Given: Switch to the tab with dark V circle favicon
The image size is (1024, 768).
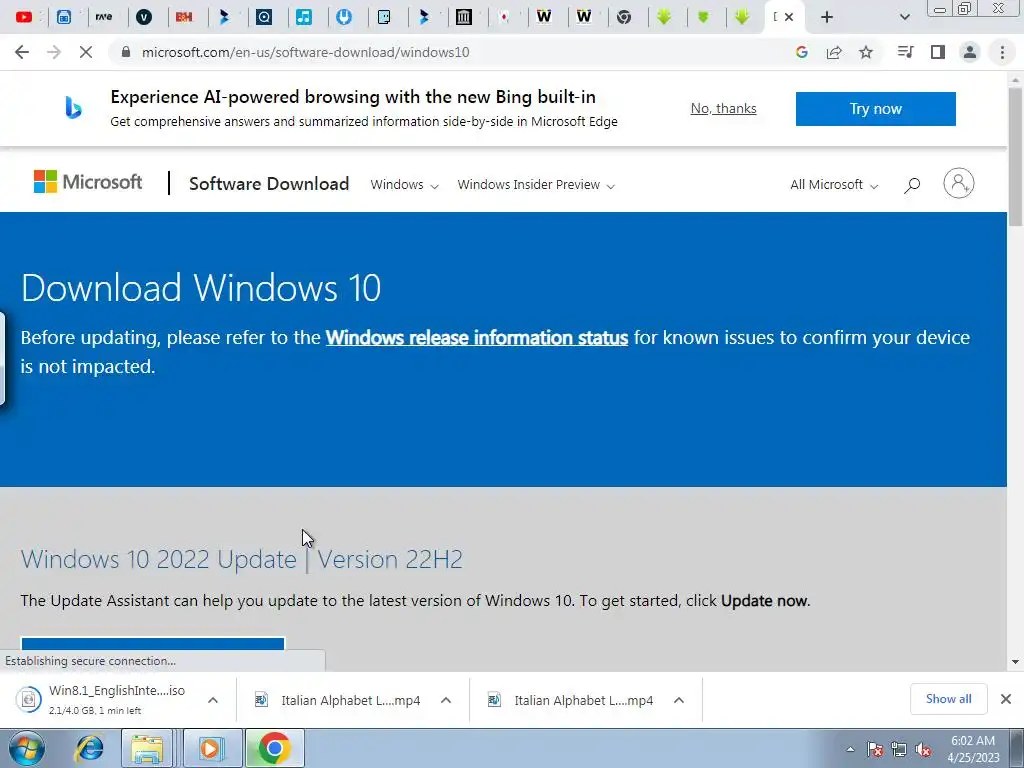Looking at the screenshot, I should 144,17.
